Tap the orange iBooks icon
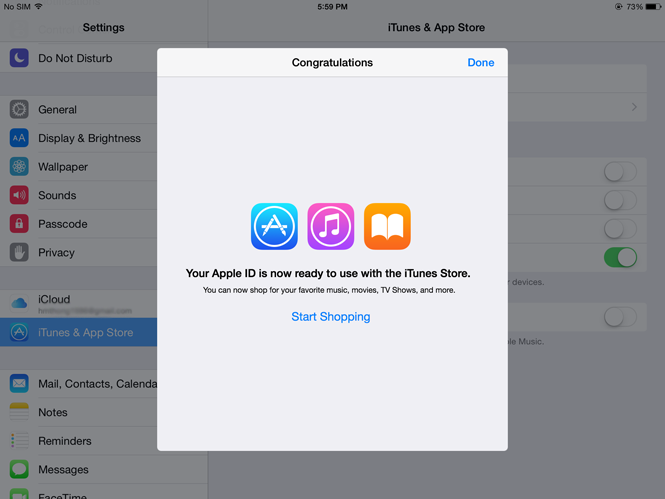Image resolution: width=665 pixels, height=499 pixels. [x=387, y=226]
